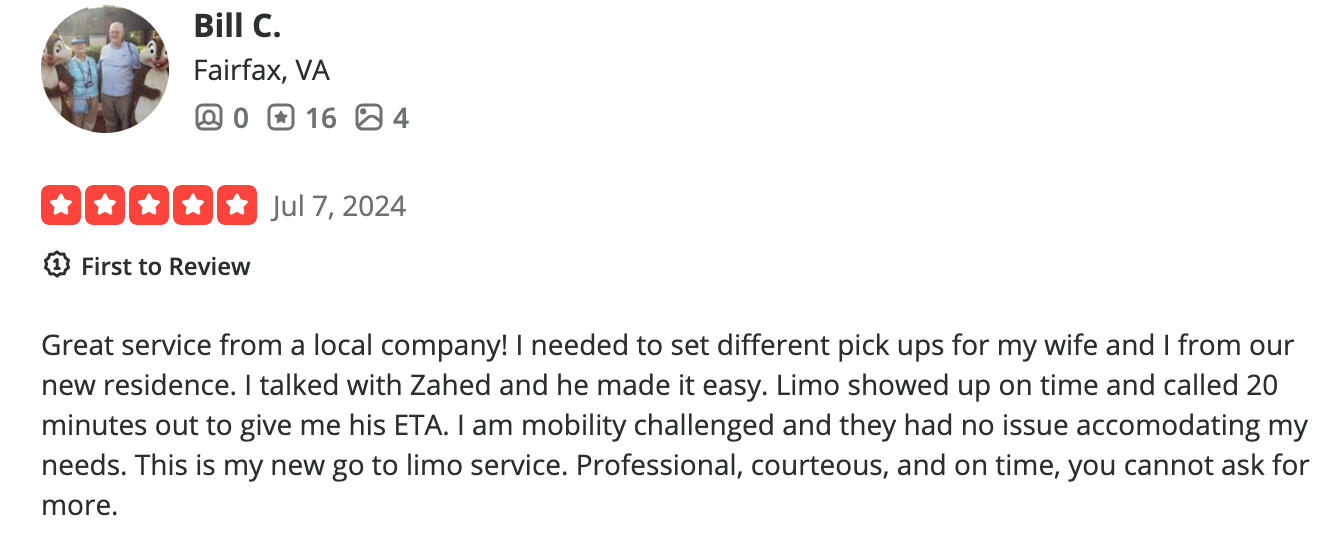Click the first red rating star
Screen dimensions: 1332x540
pyautogui.click(x=61, y=206)
